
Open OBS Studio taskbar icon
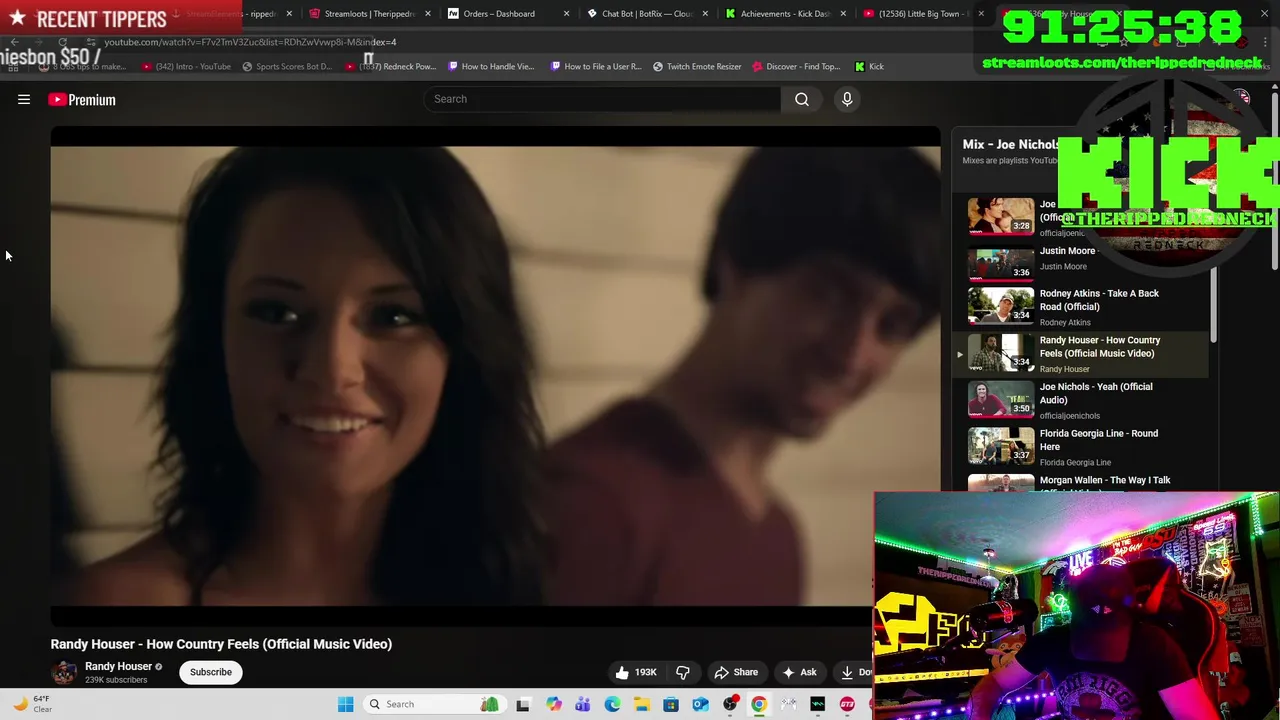(x=730, y=704)
